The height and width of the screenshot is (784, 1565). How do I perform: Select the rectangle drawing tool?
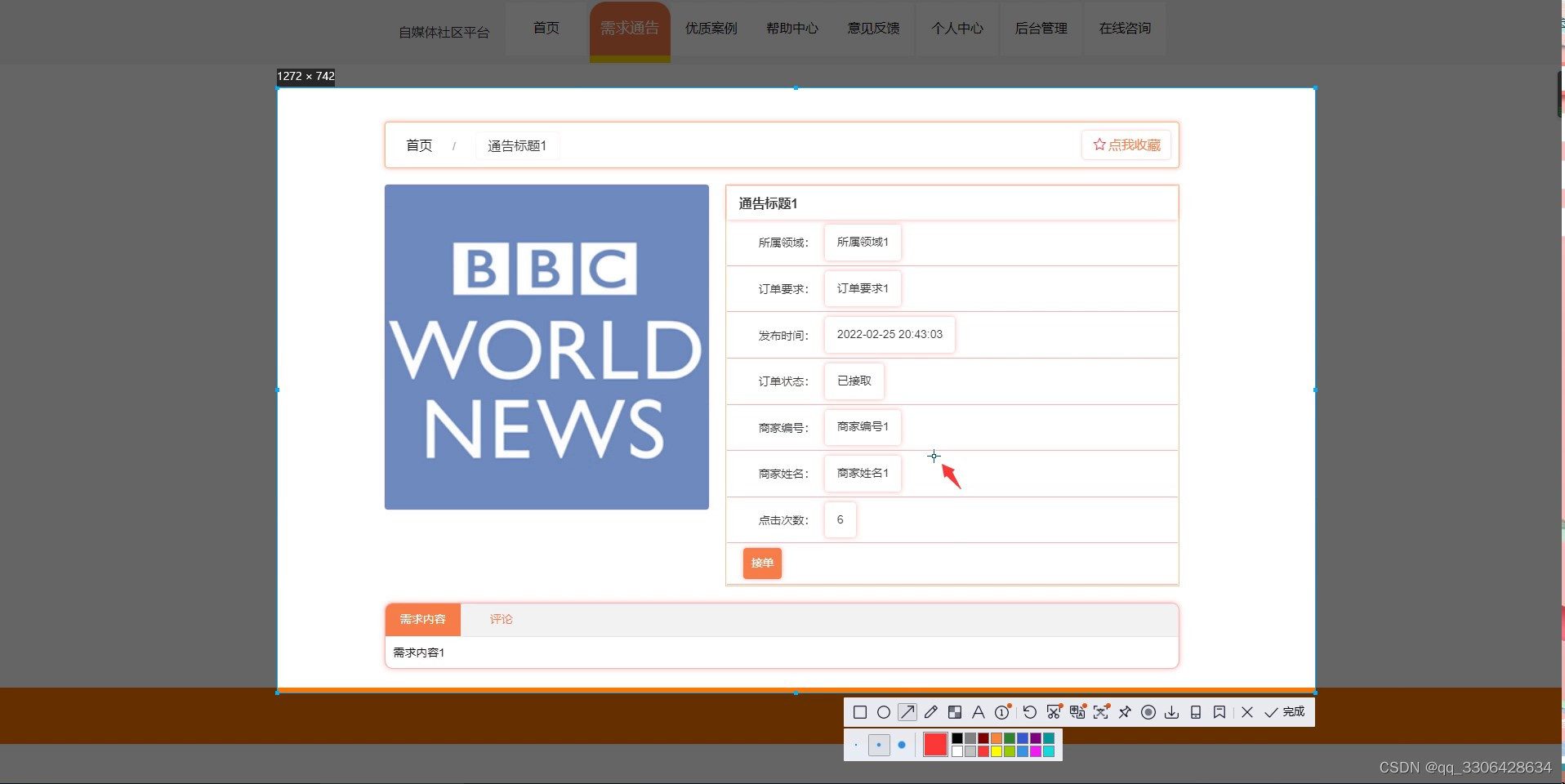pyautogui.click(x=860, y=712)
